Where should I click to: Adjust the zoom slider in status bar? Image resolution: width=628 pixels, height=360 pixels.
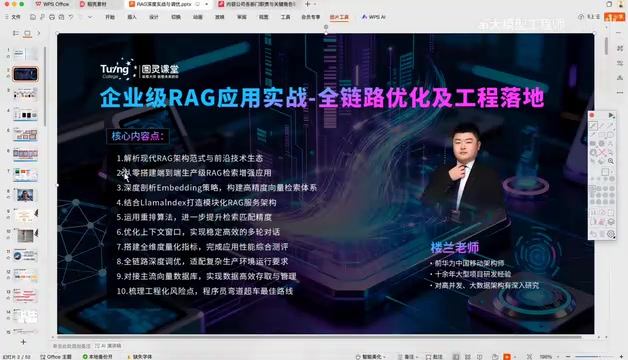[594, 356]
